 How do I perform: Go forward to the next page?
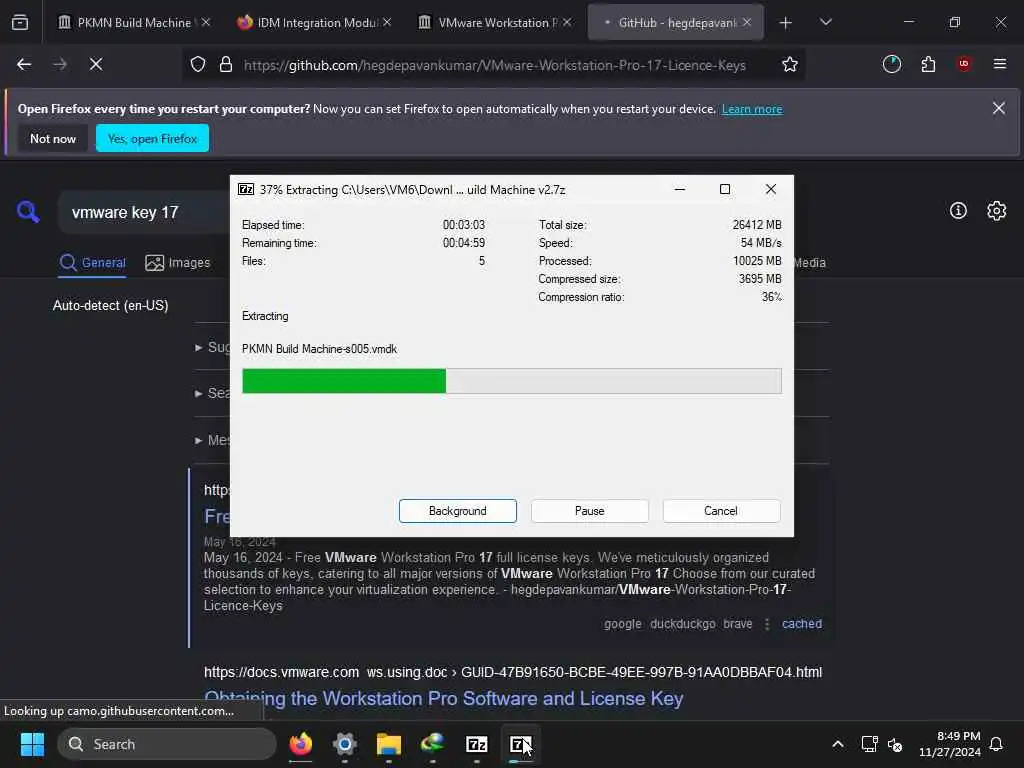click(x=60, y=64)
